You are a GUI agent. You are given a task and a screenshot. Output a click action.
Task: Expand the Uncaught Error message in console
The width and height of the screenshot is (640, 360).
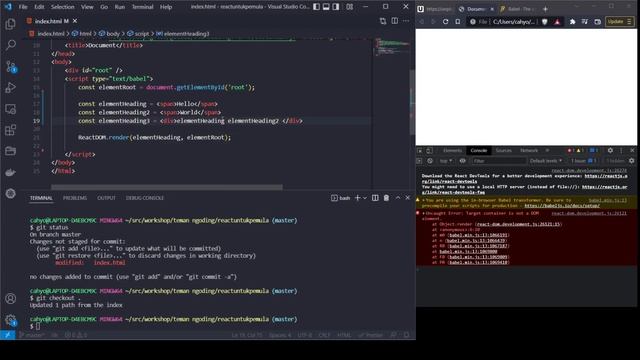click(x=424, y=213)
